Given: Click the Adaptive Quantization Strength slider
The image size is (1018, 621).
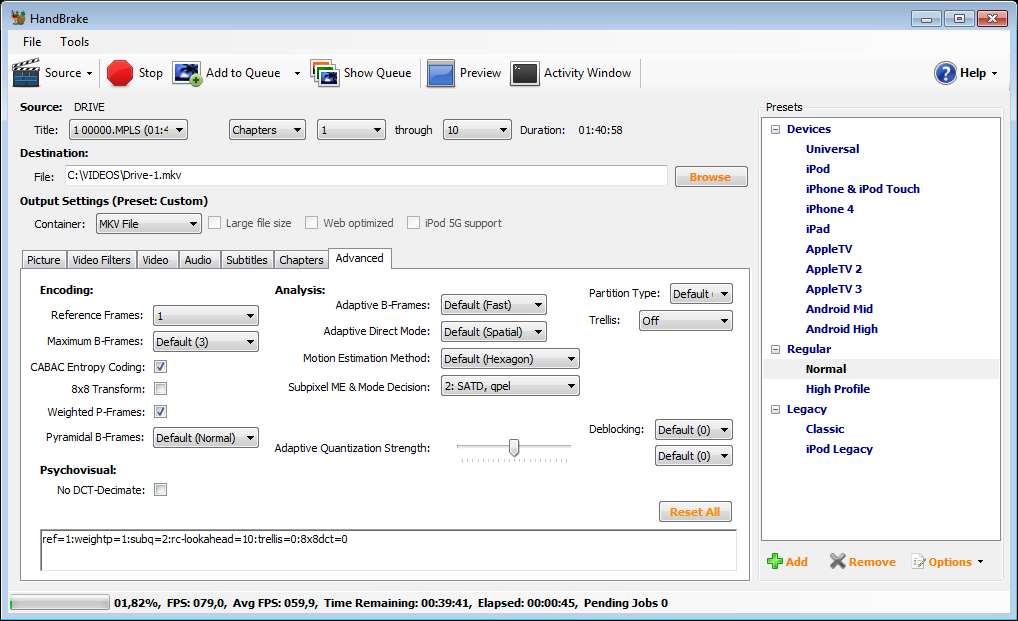Looking at the screenshot, I should click(x=514, y=448).
